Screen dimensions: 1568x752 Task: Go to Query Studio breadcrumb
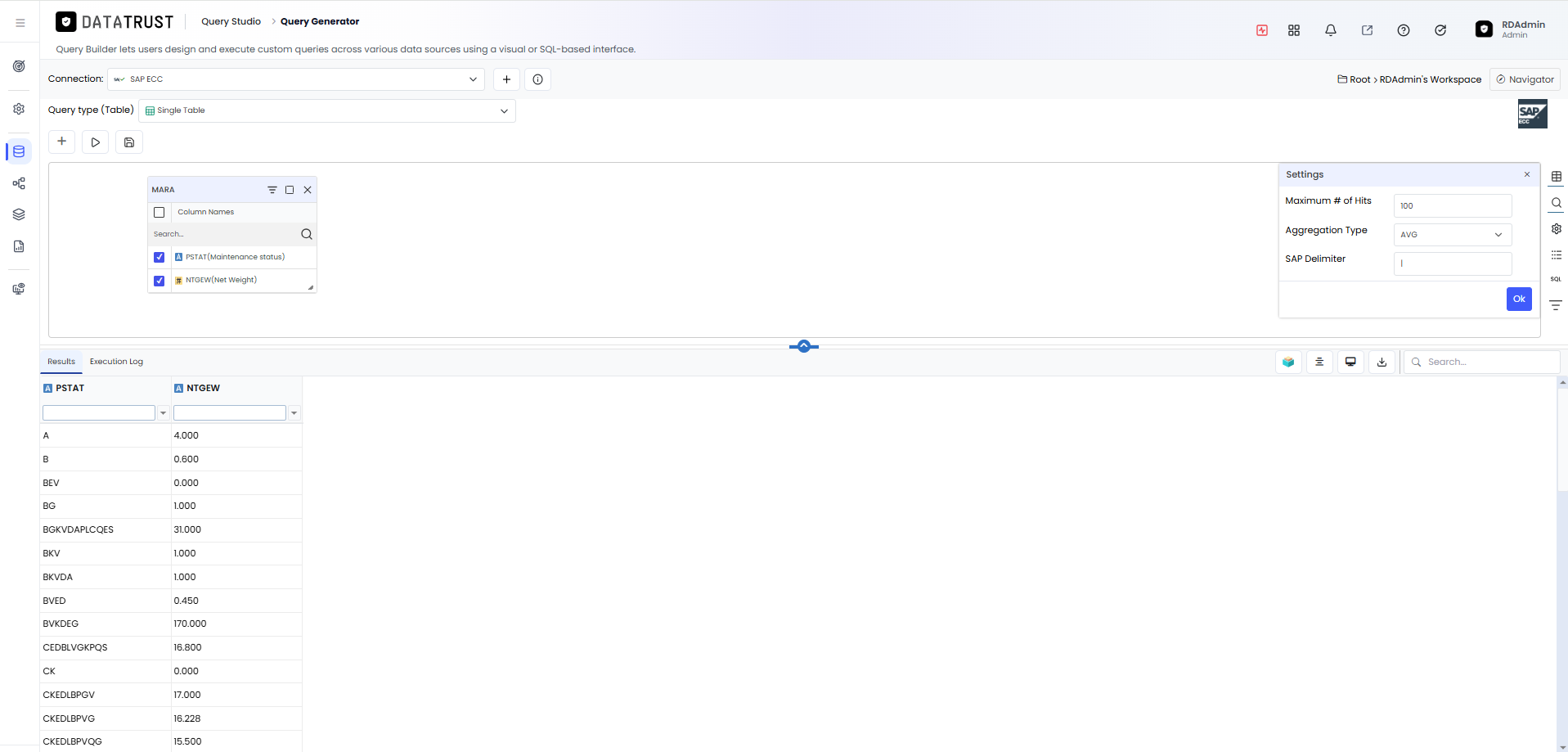click(231, 21)
